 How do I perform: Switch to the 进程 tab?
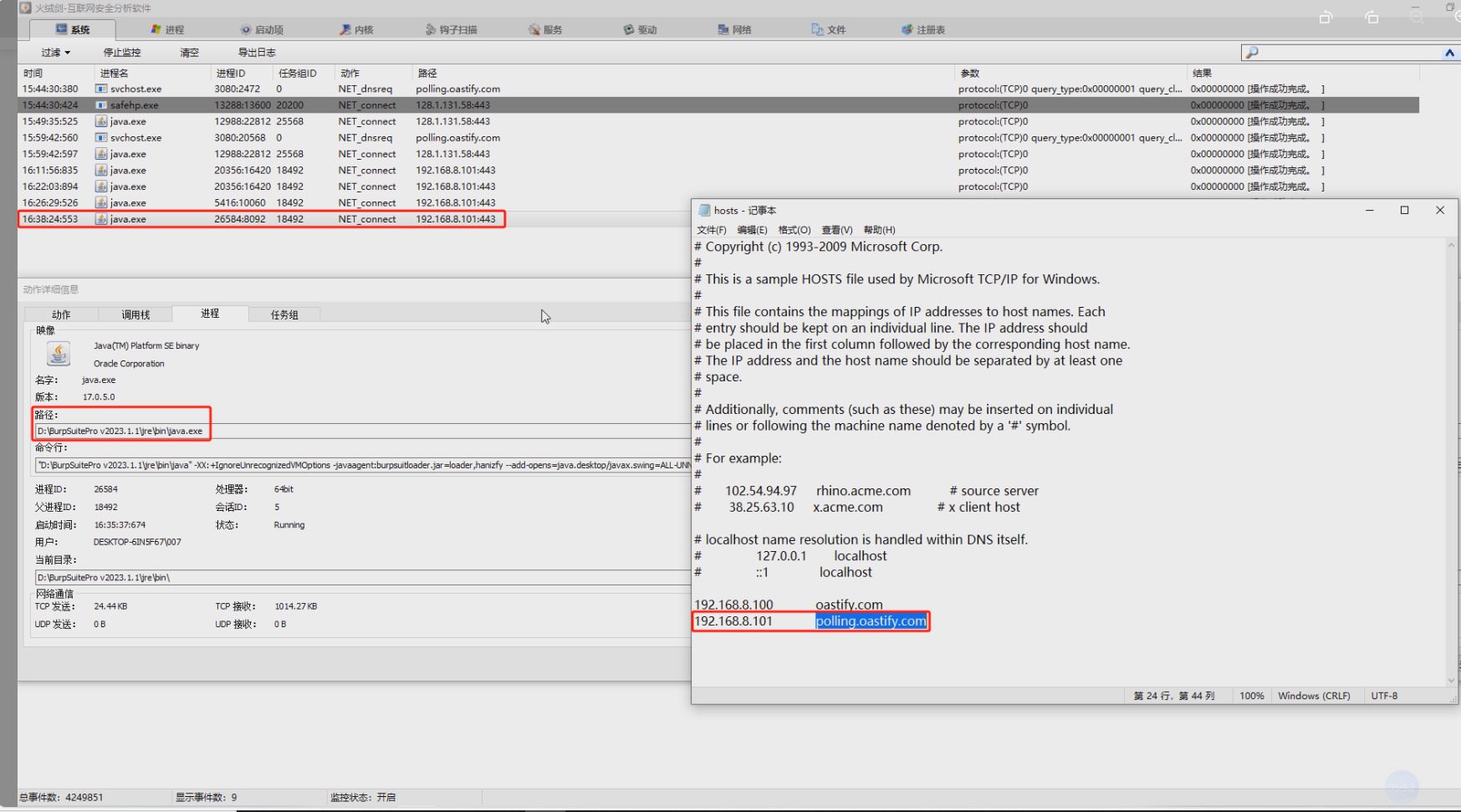[167, 29]
